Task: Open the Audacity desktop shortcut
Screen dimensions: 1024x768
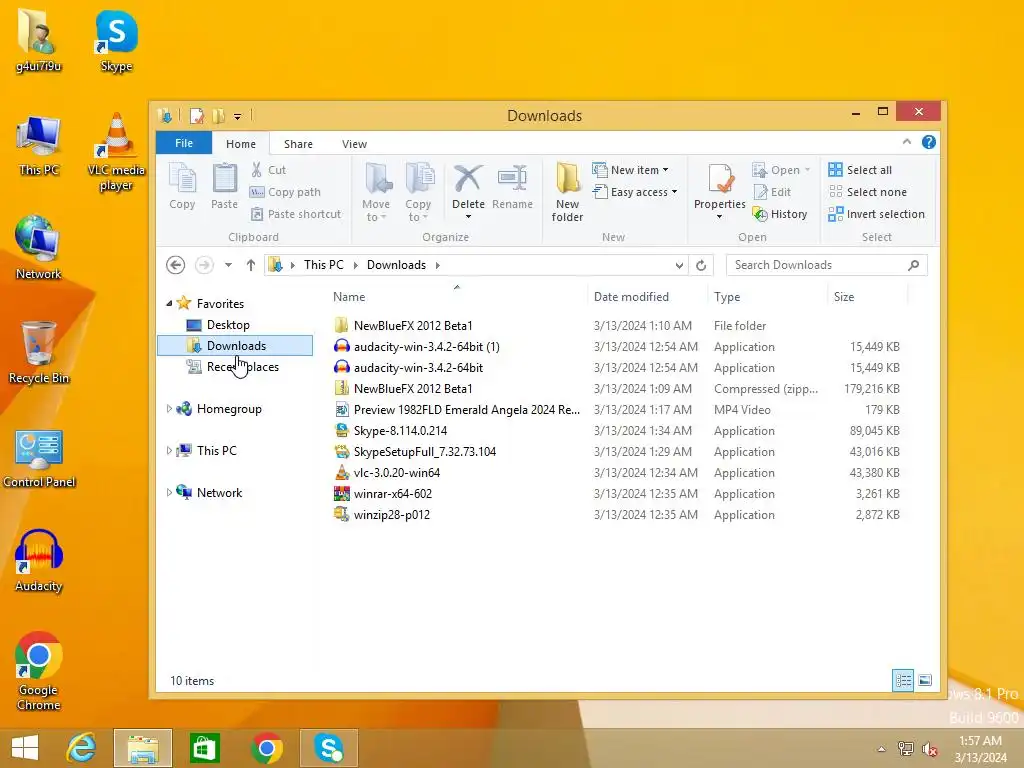Action: pos(39,562)
